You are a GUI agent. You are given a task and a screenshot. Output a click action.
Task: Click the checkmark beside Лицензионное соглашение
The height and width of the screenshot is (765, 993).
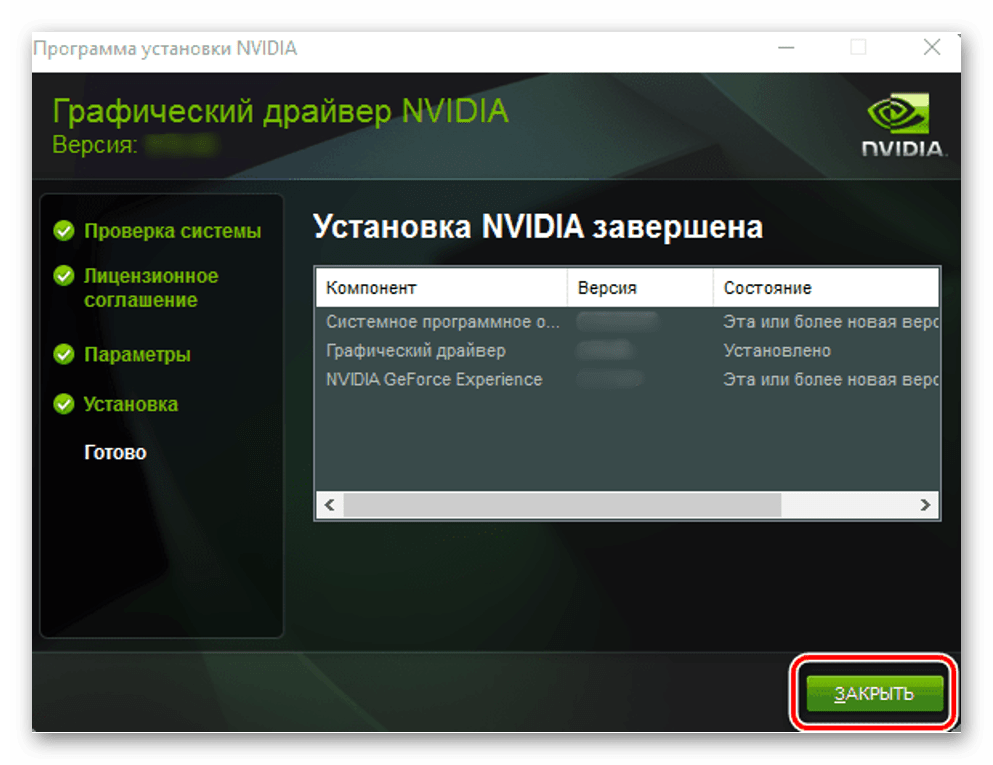pos(64,276)
